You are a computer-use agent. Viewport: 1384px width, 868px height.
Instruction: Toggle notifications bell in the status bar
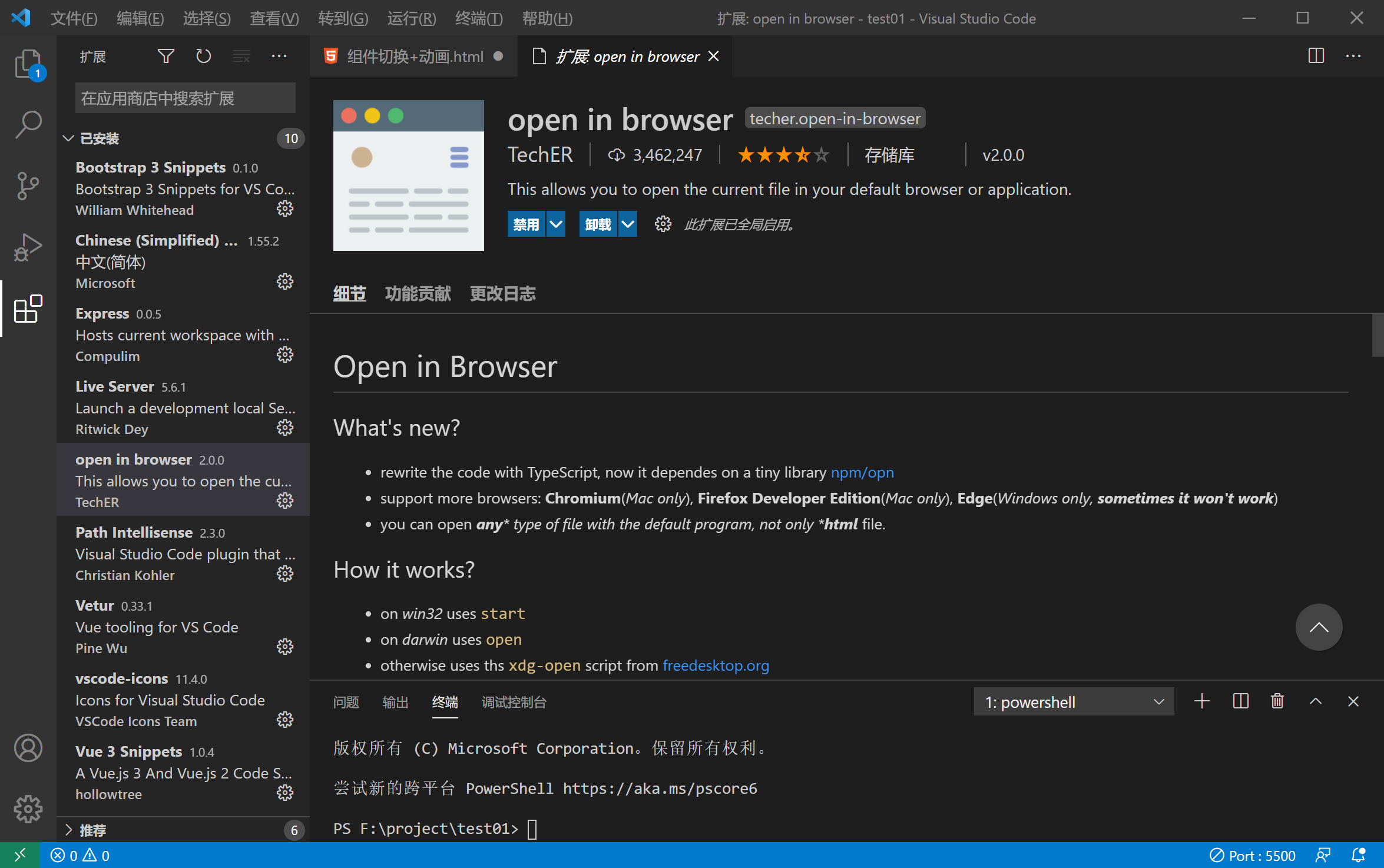click(1360, 855)
